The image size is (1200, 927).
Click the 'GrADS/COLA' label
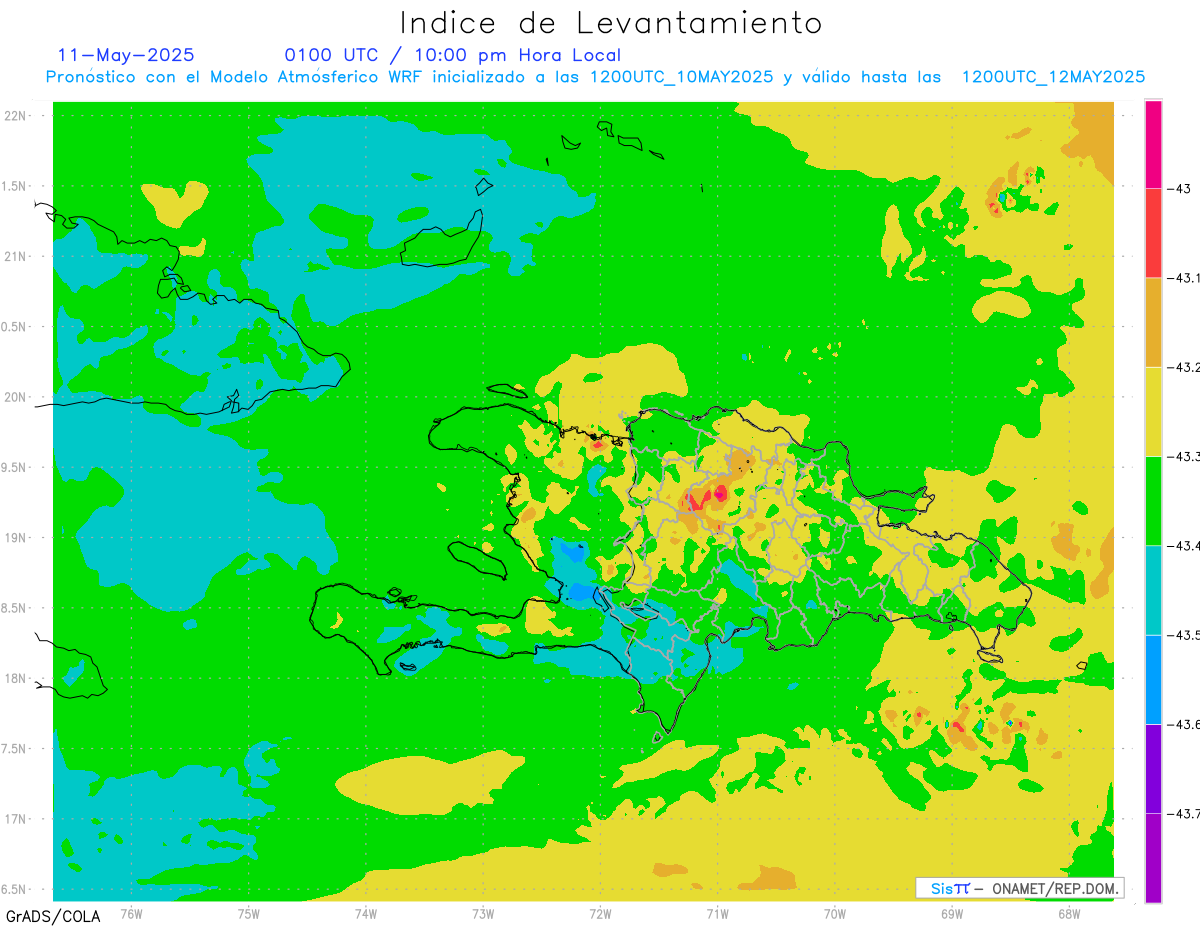(x=53, y=916)
